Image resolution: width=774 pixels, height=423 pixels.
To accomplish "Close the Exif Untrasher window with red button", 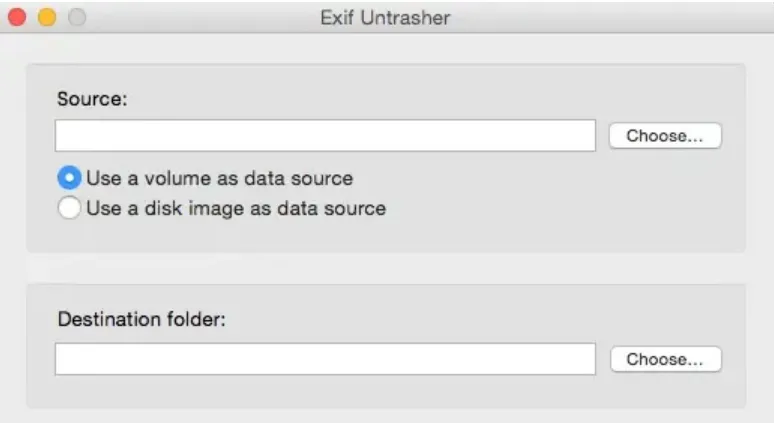I will pyautogui.click(x=17, y=17).
